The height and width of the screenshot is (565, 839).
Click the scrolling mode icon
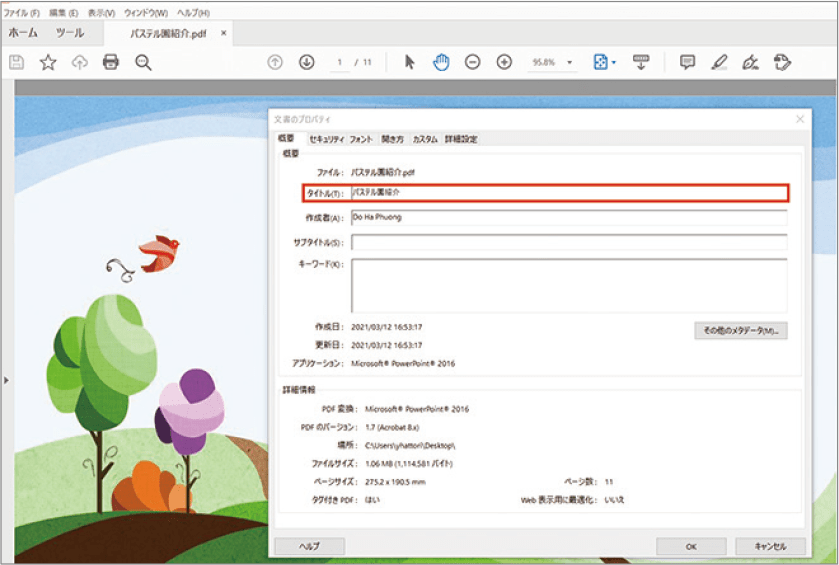641,62
